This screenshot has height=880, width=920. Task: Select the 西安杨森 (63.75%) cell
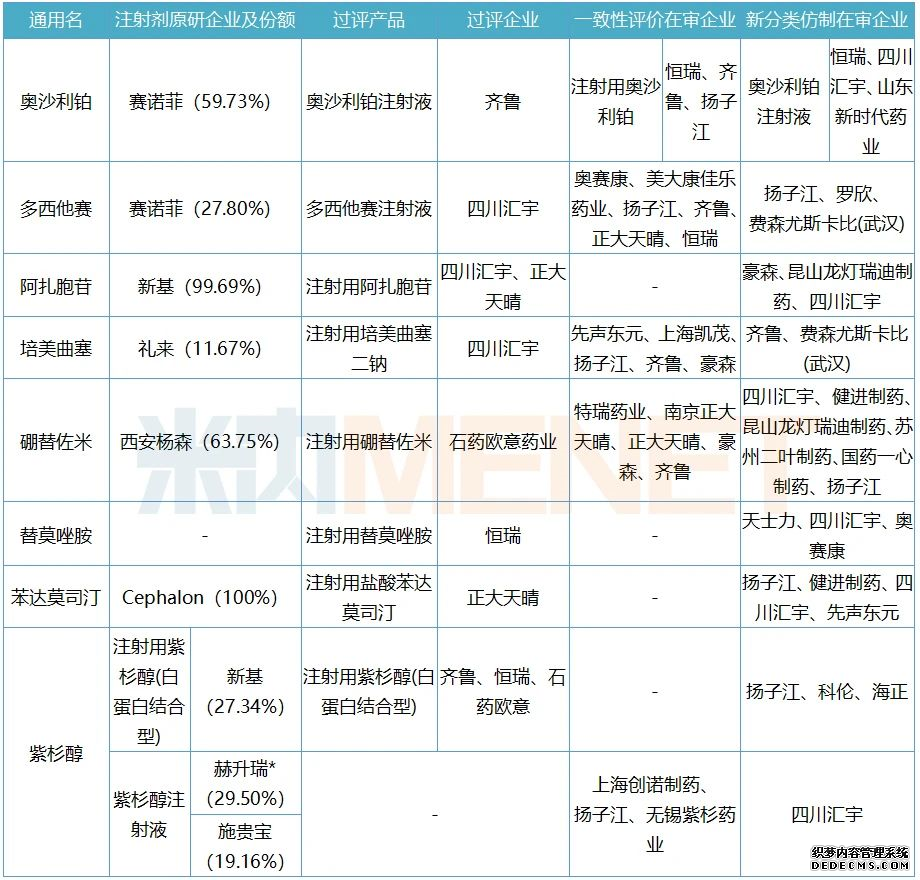(x=205, y=441)
